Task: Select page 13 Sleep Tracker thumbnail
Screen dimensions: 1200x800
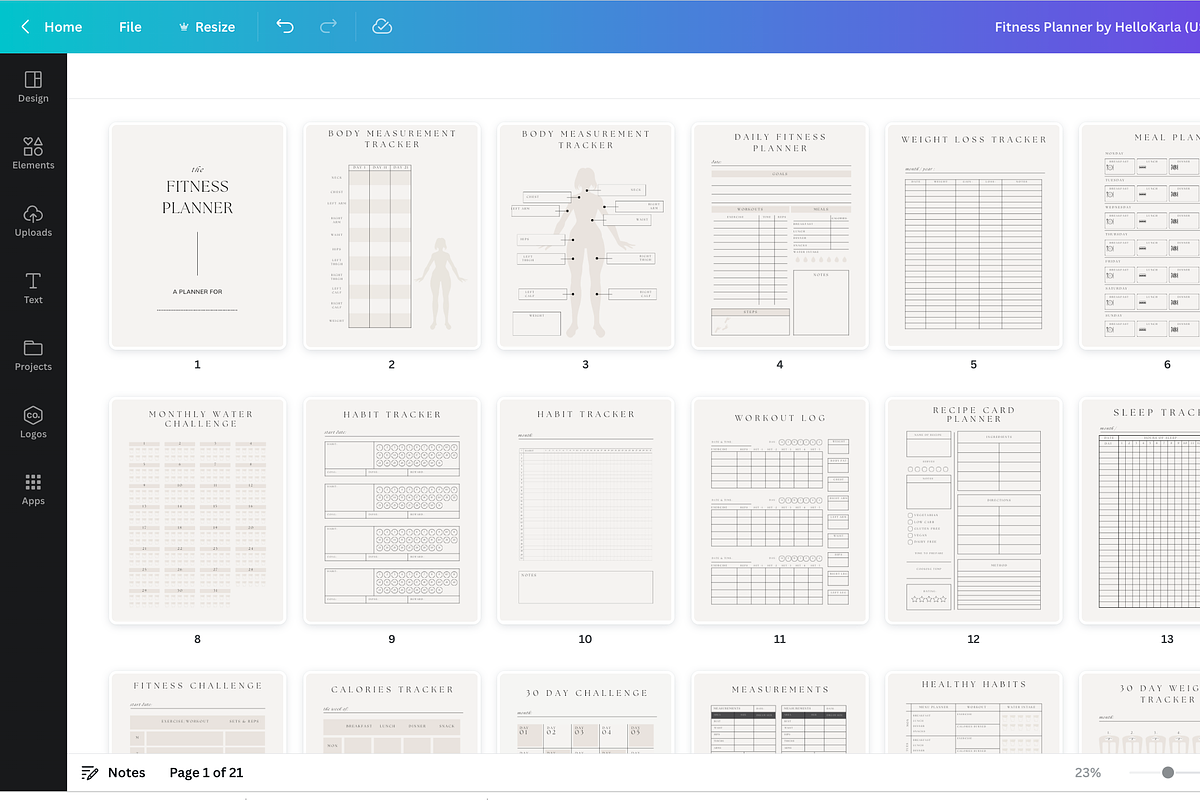Action: tap(1140, 510)
